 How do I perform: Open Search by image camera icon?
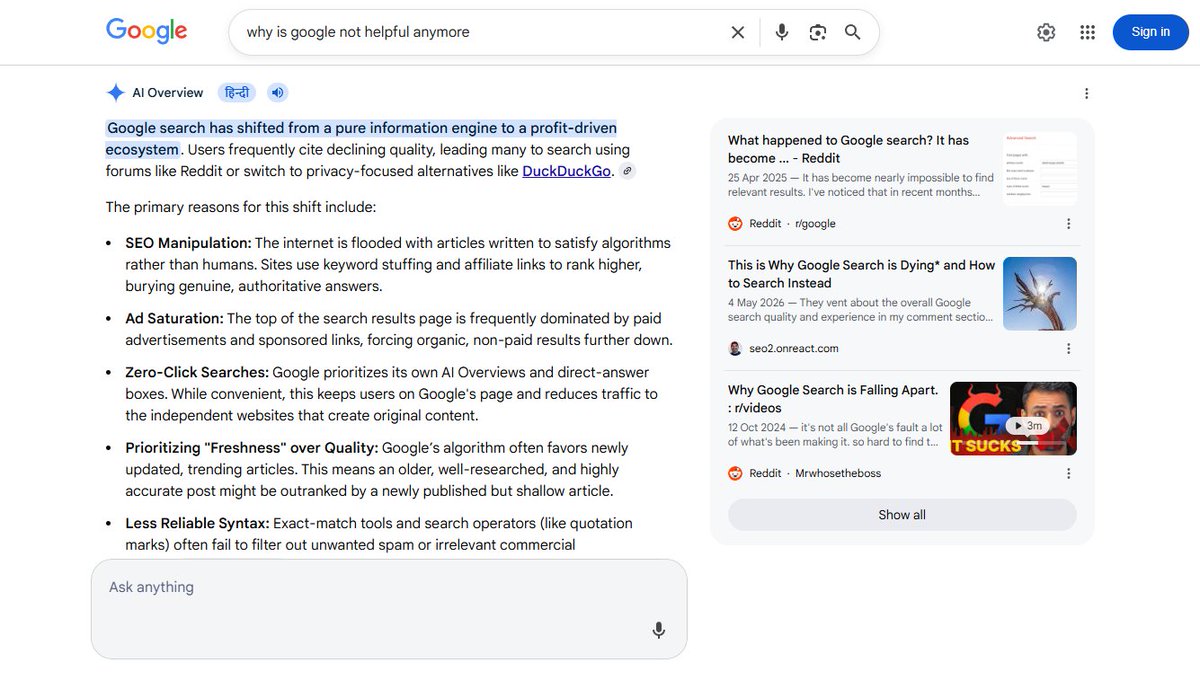pos(818,32)
